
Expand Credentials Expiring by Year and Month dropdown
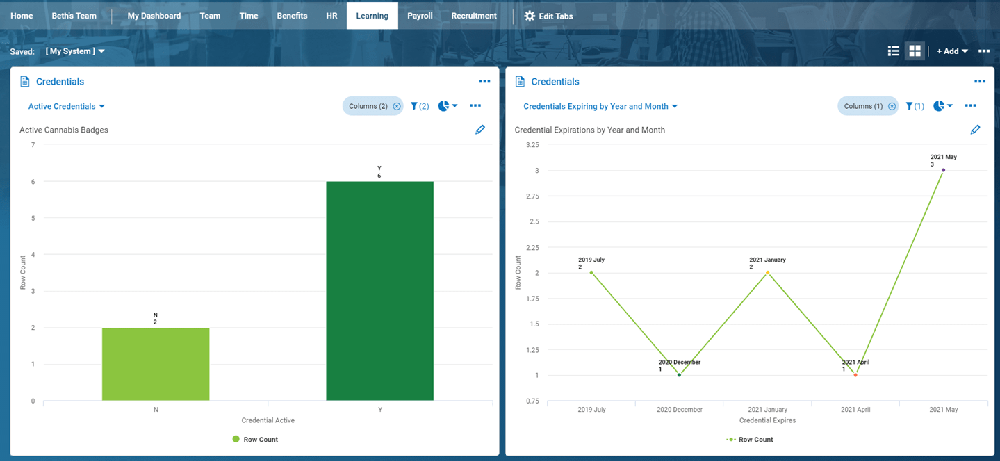coord(600,106)
